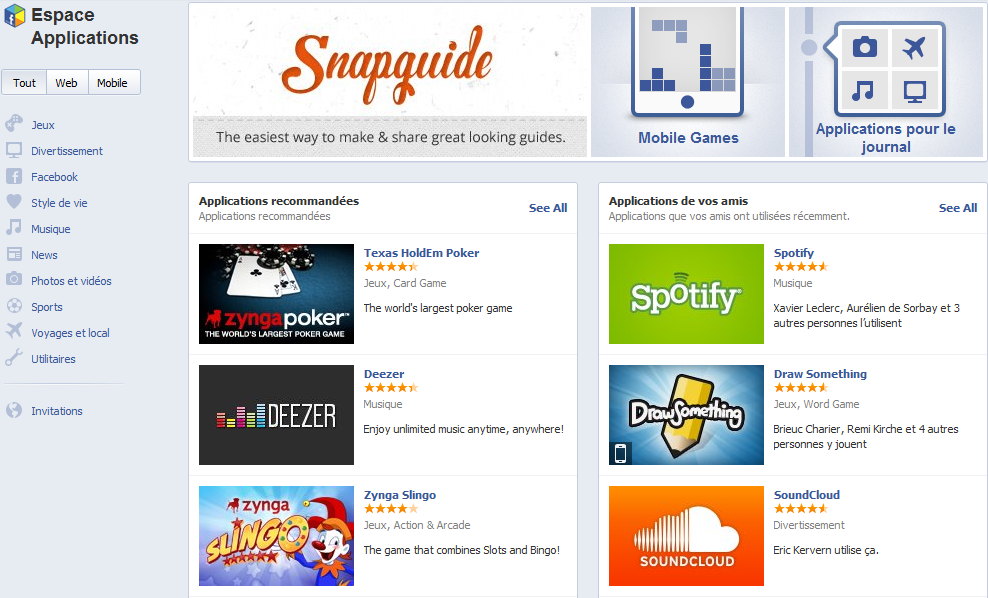Open the Spotify app thumbnail
Image resolution: width=988 pixels, height=598 pixels.
pos(686,294)
